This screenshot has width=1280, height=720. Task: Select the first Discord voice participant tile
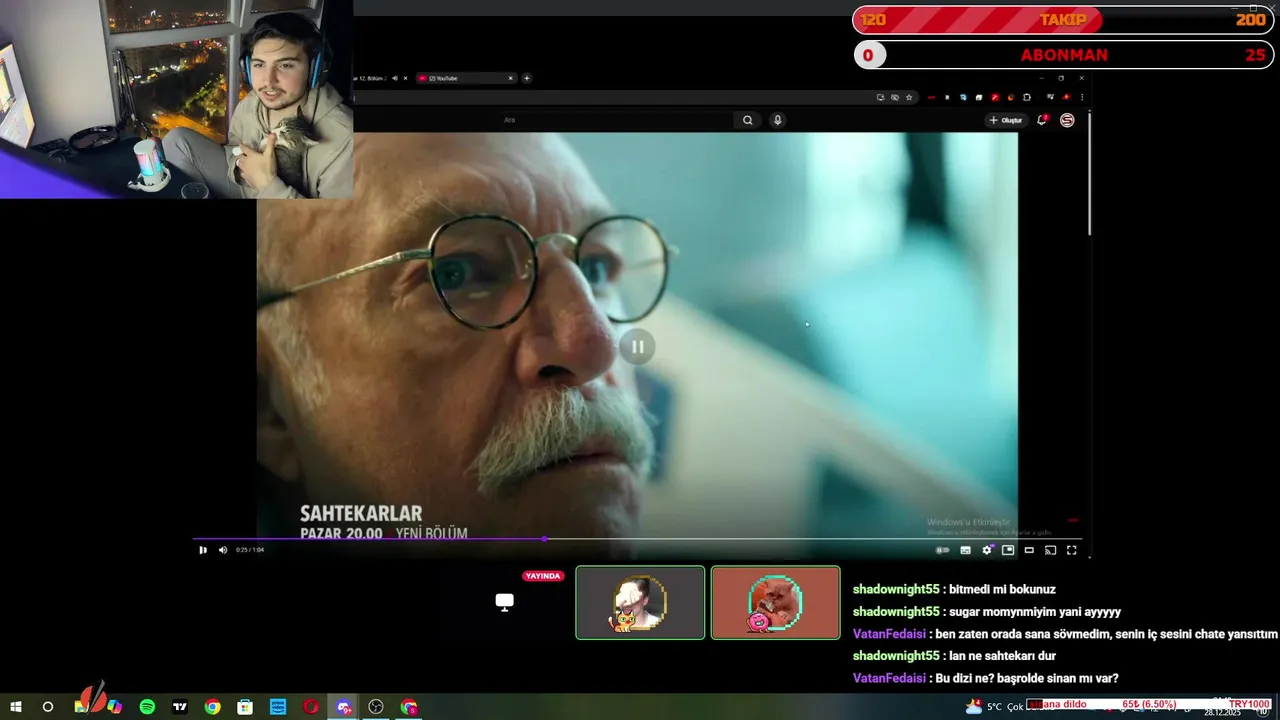click(x=640, y=602)
